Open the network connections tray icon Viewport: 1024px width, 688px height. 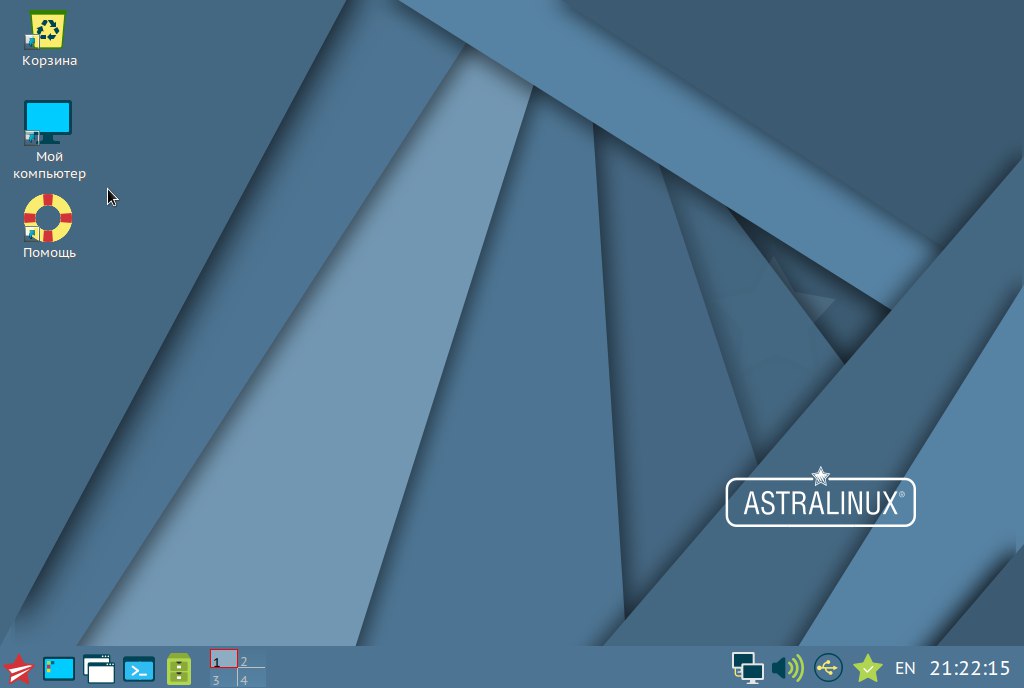(x=748, y=668)
